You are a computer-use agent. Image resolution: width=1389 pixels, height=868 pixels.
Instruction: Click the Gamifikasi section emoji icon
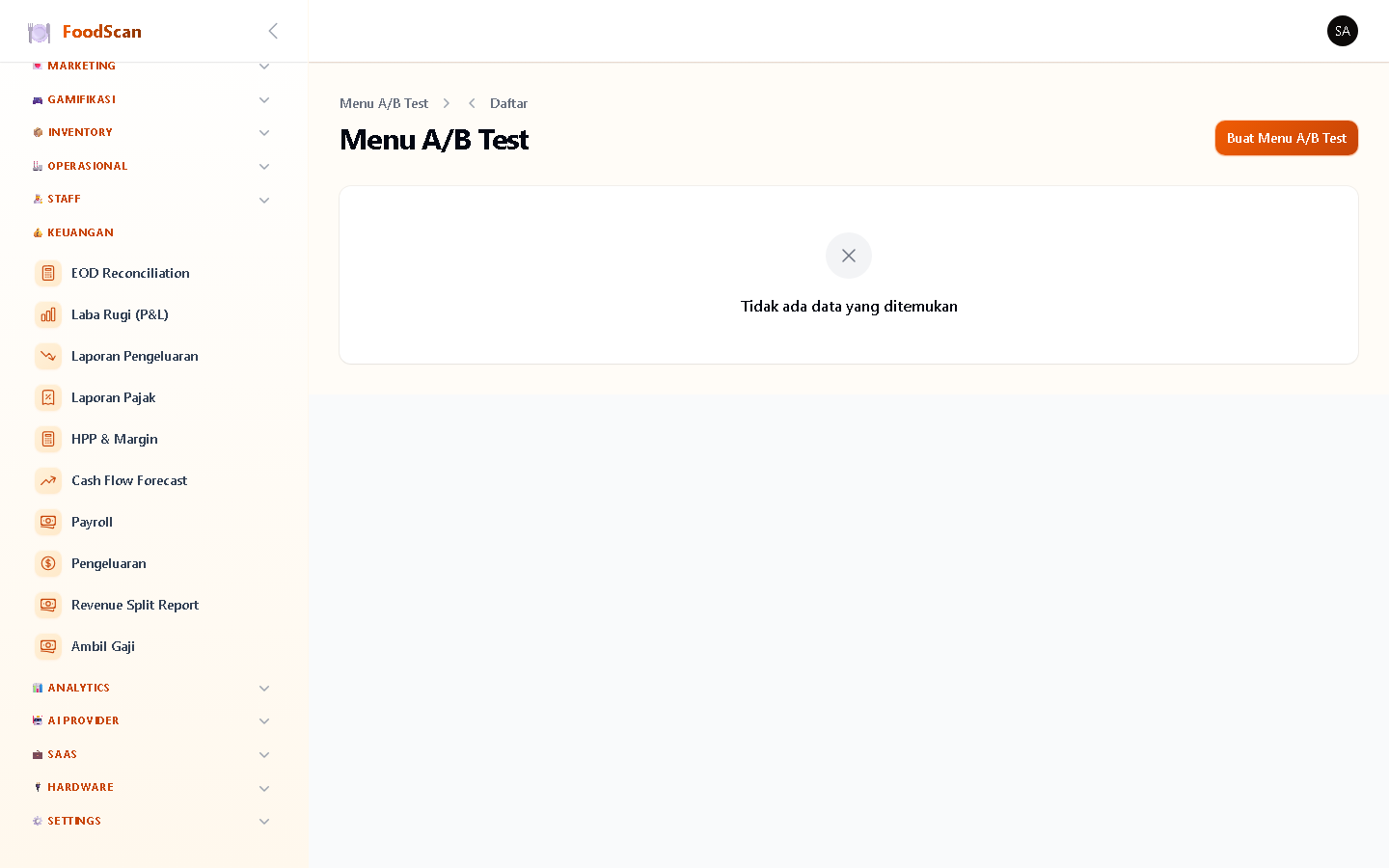click(x=38, y=99)
